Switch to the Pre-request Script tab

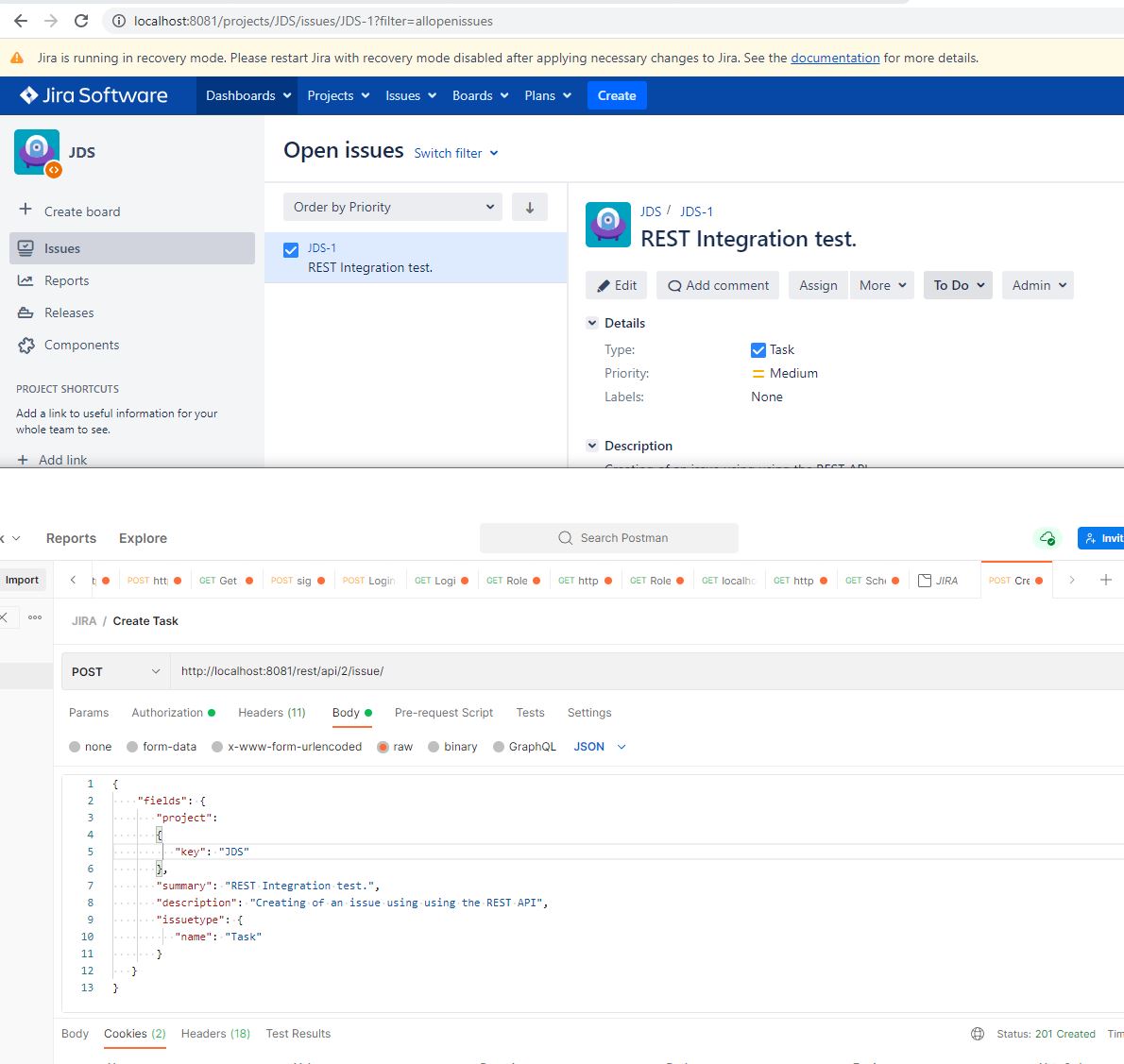[x=444, y=712]
